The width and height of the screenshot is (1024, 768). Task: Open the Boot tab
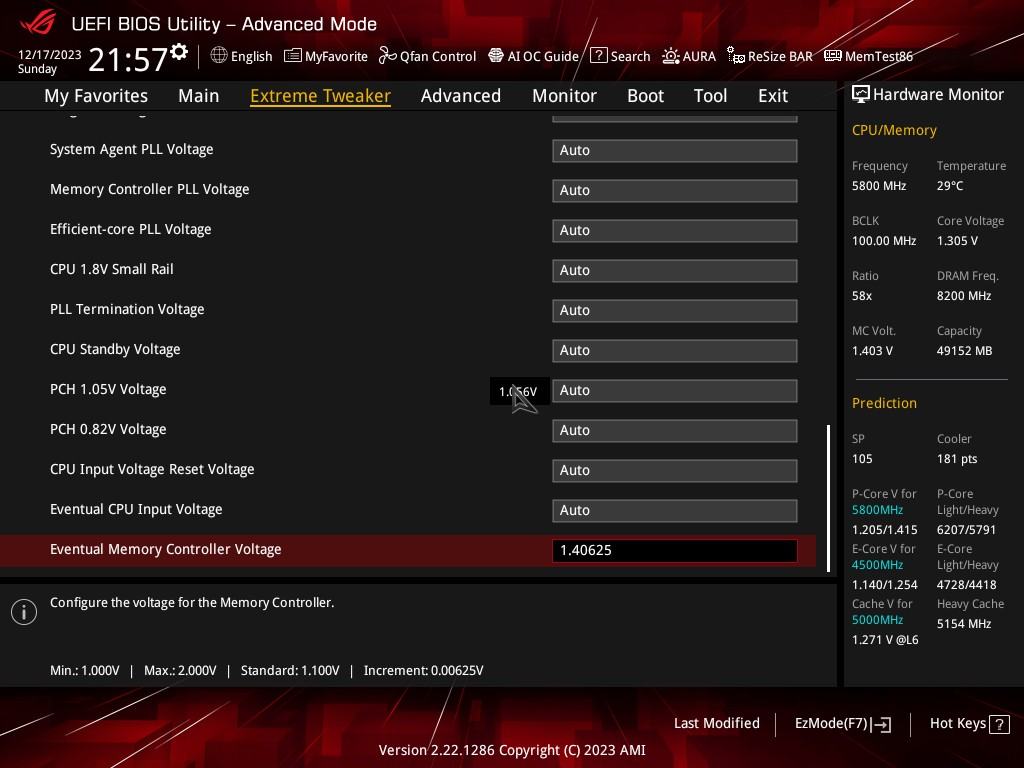click(x=645, y=96)
